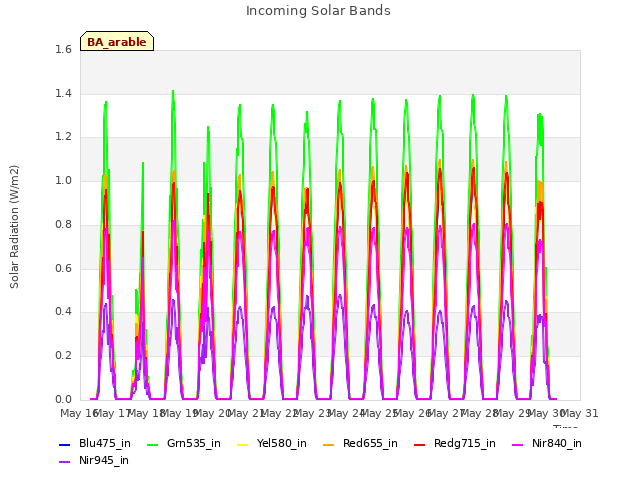Click the Yel580_in legend label
Viewport: 640px width, 480px height.
pos(281,443)
